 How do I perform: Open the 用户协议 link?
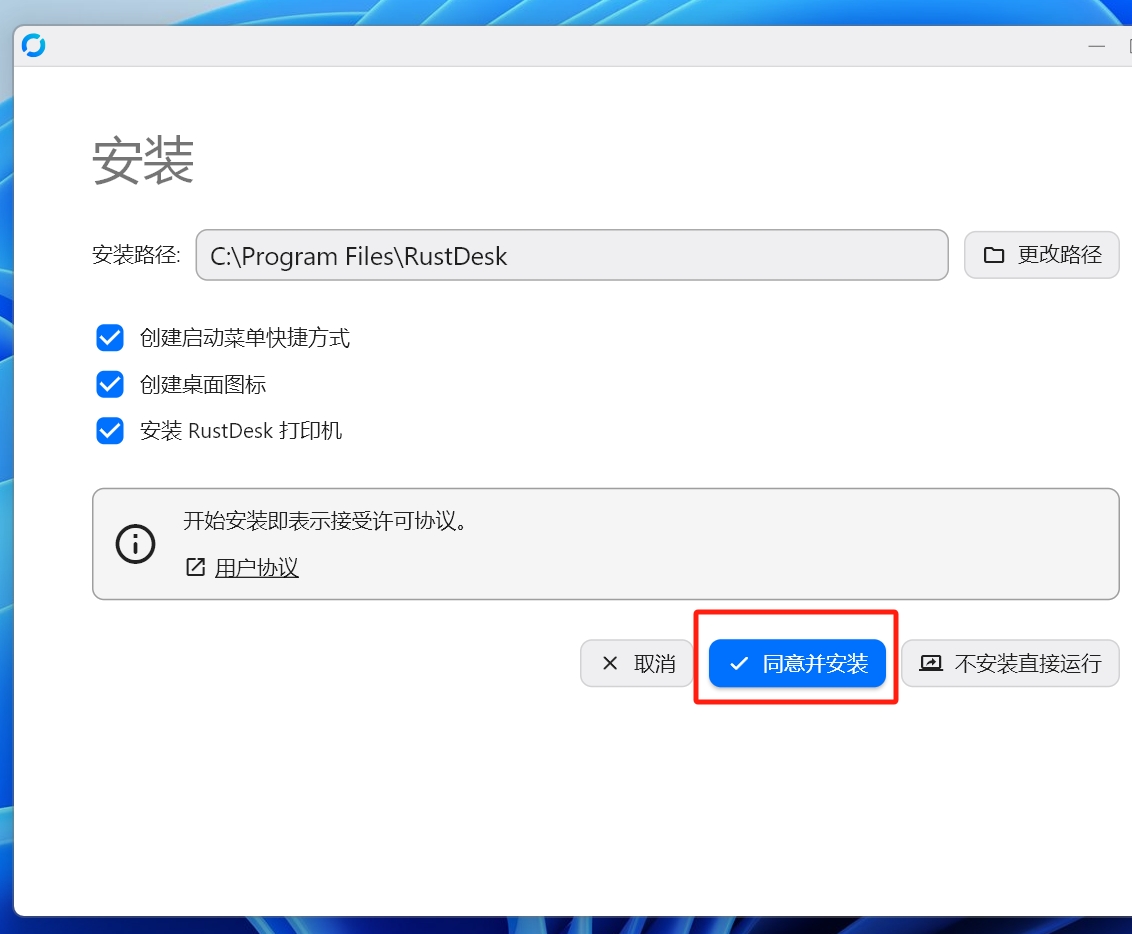tap(256, 568)
